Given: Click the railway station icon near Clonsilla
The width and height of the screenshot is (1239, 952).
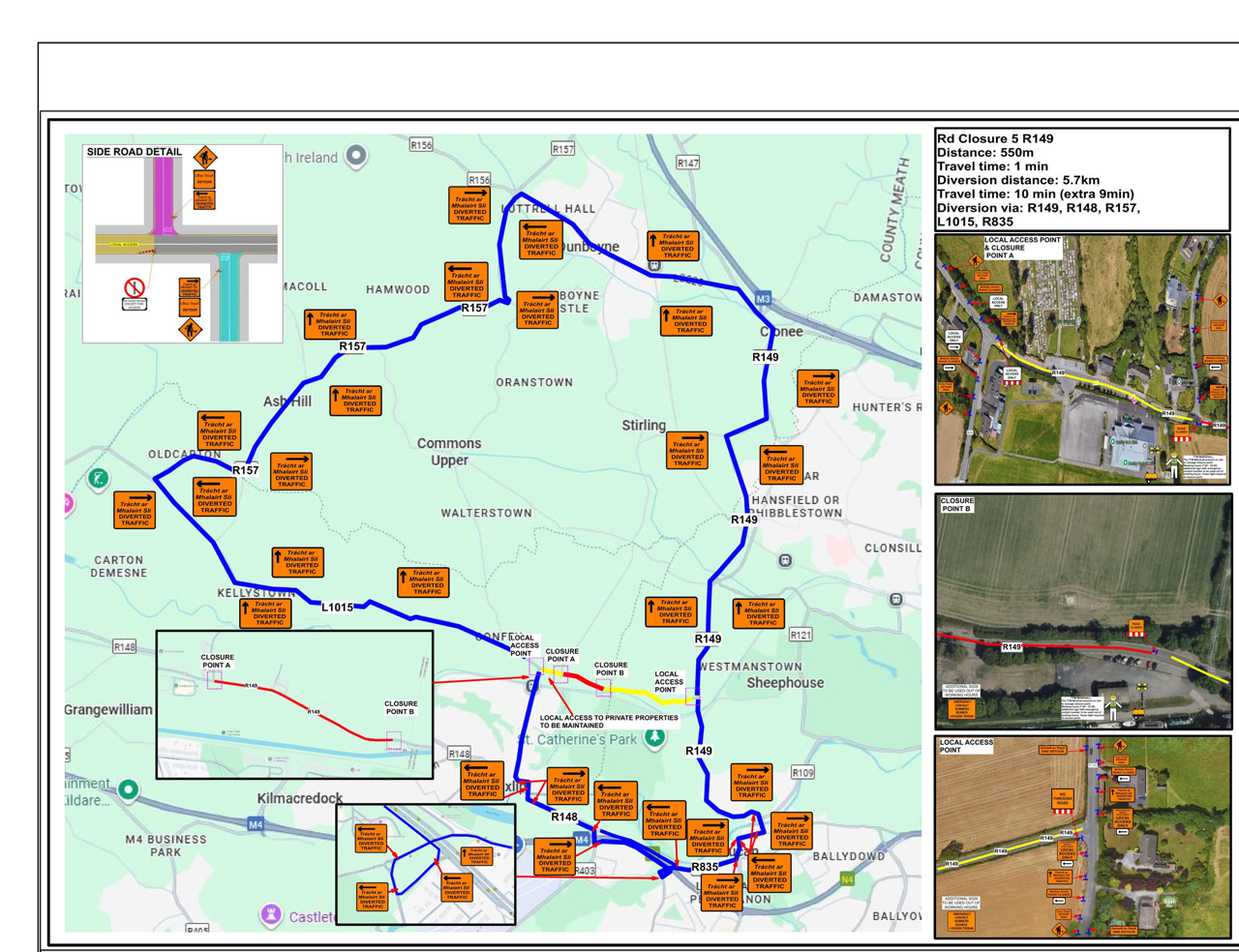Looking at the screenshot, I should (896, 600).
